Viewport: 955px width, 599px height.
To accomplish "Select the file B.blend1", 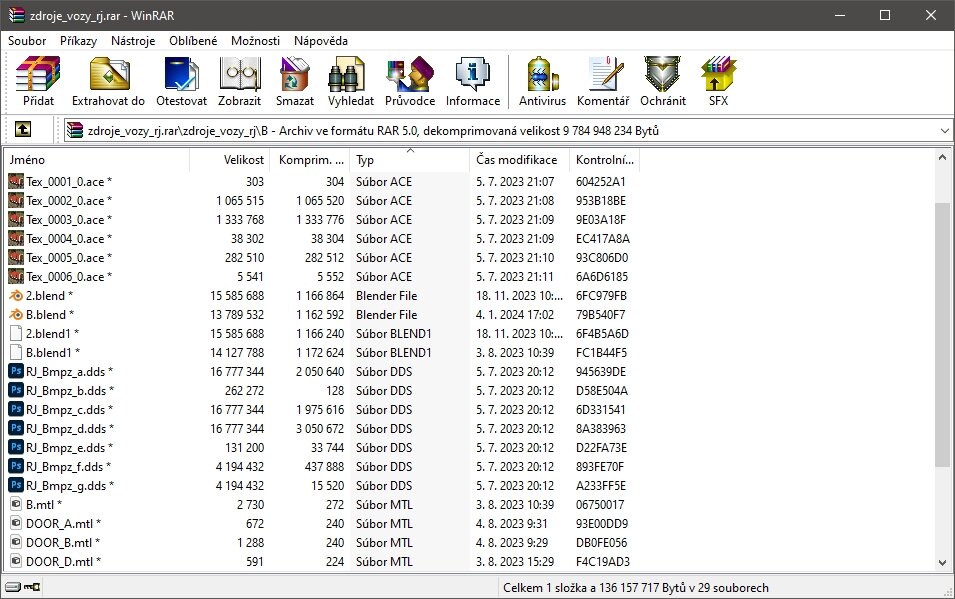I will pyautogui.click(x=53, y=352).
